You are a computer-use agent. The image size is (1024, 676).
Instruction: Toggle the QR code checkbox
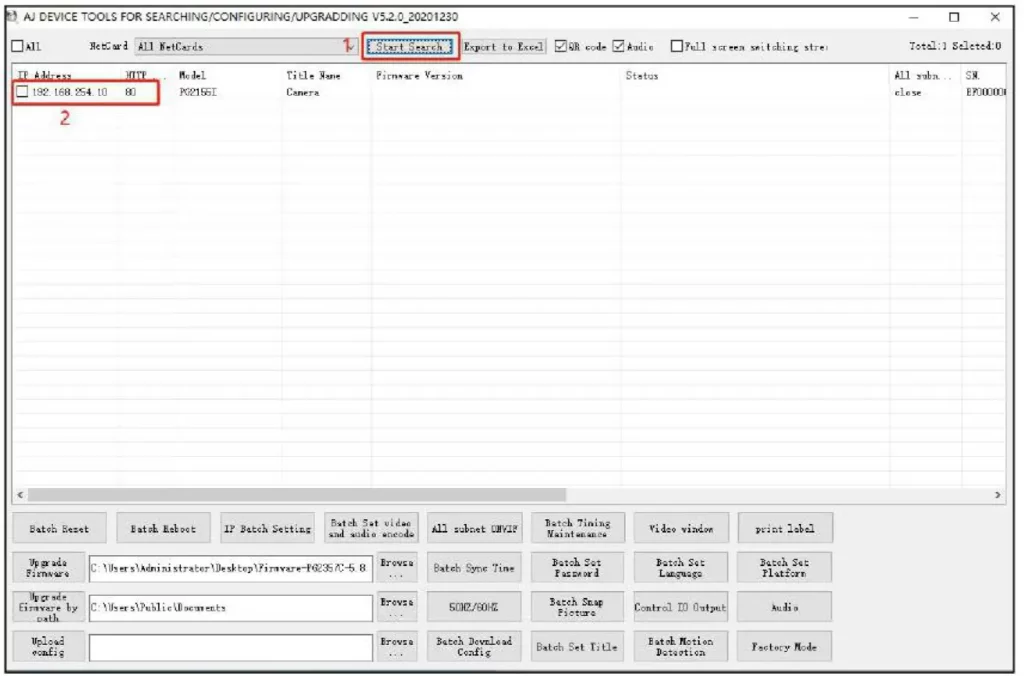point(560,46)
